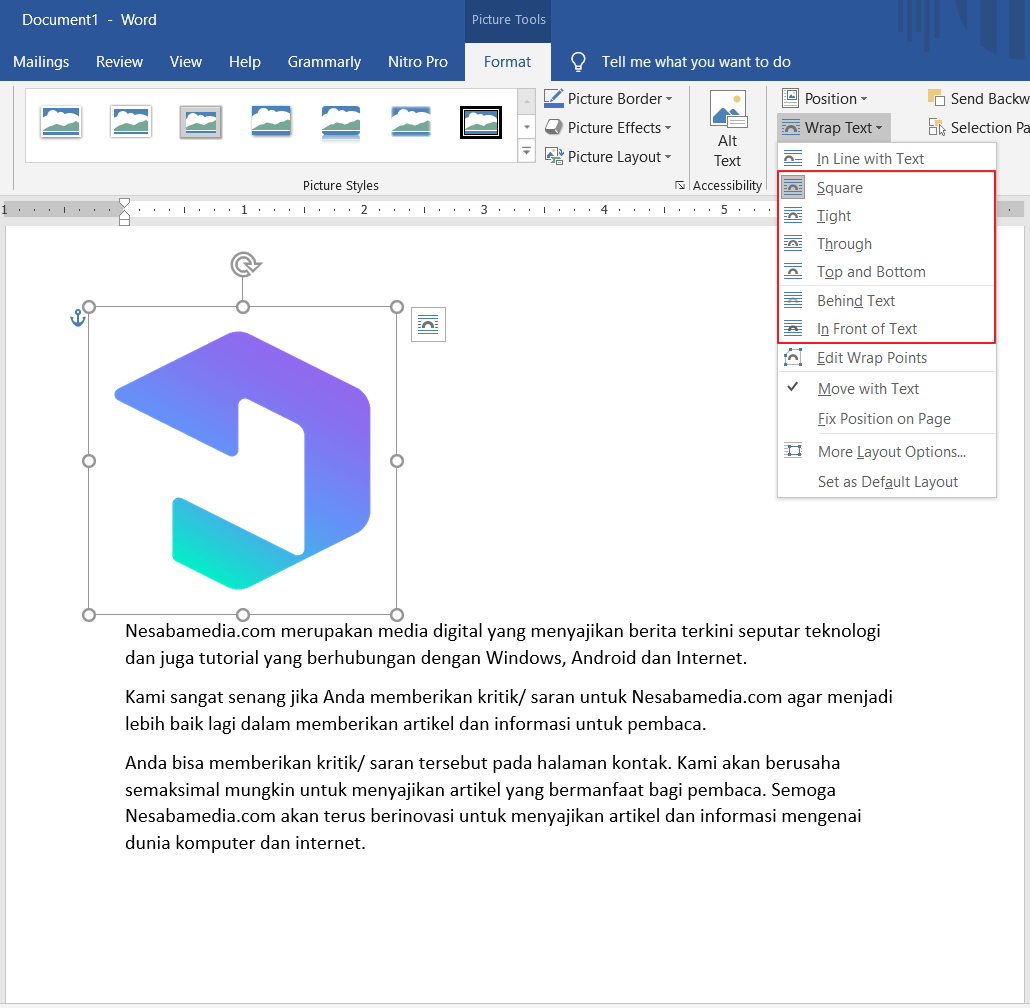This screenshot has width=1030, height=1008.
Task: Click the paragraph starting 'Kami sangat senang'
Action: pyautogui.click(x=508, y=711)
